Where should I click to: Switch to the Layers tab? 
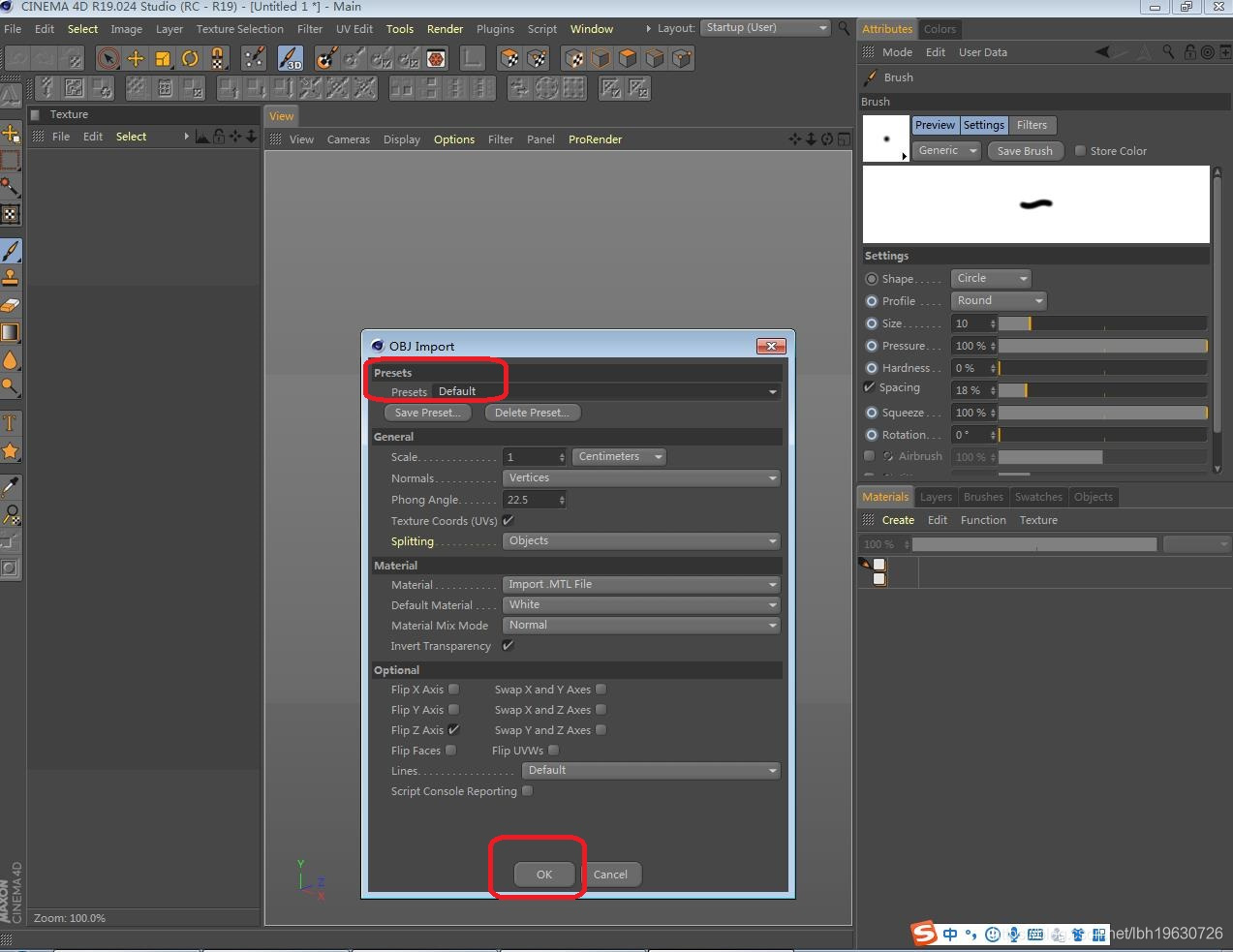click(935, 497)
